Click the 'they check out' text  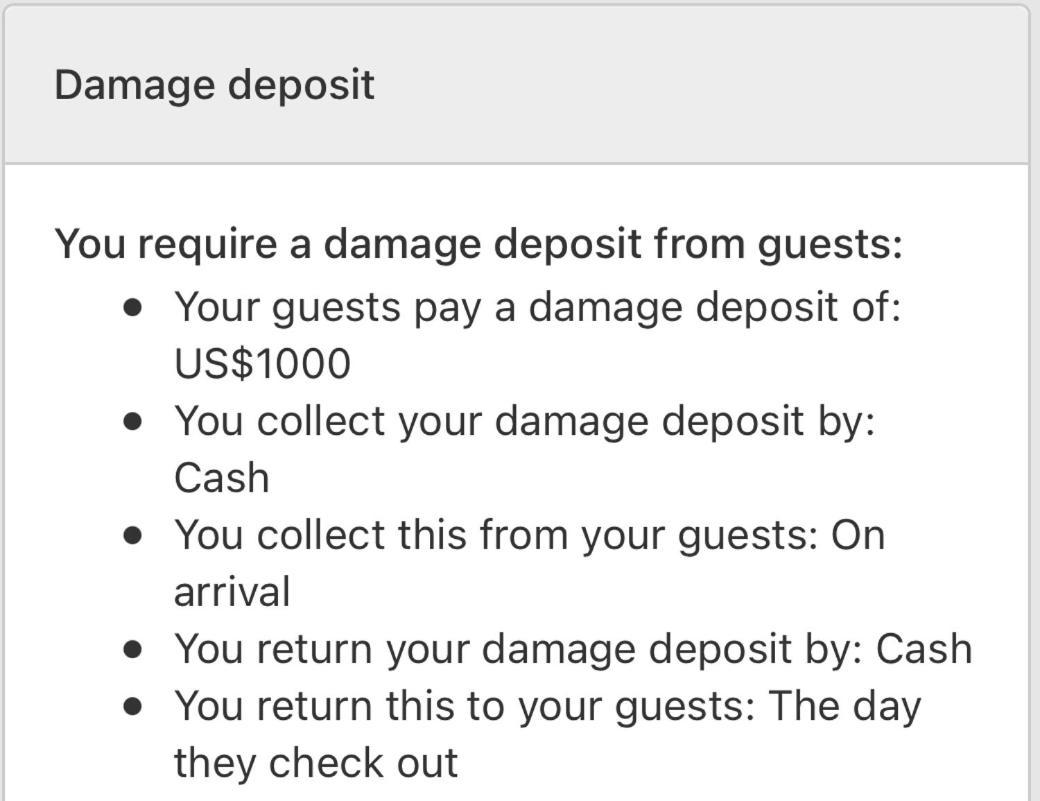[316, 763]
